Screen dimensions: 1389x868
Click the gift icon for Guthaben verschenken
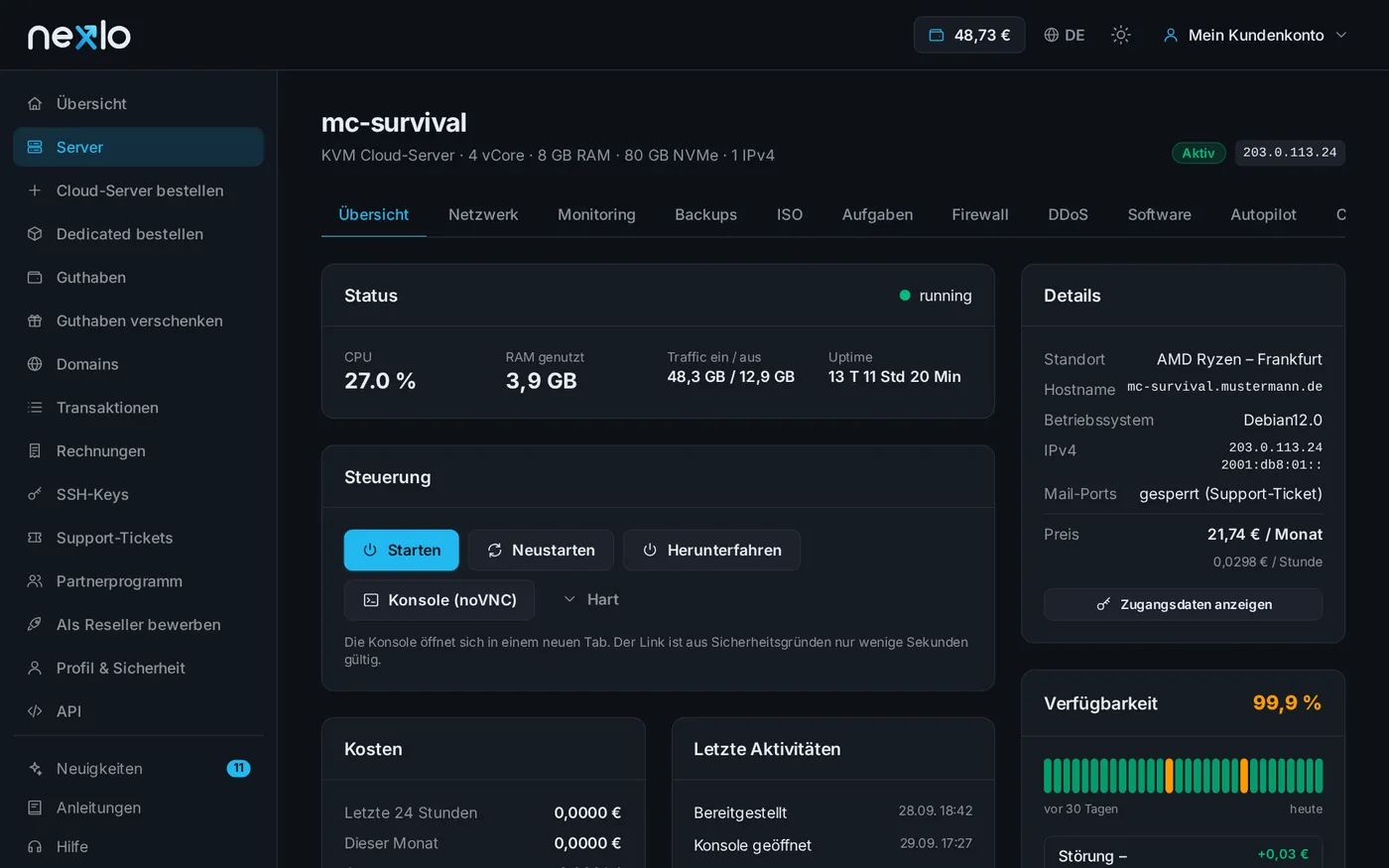(35, 320)
